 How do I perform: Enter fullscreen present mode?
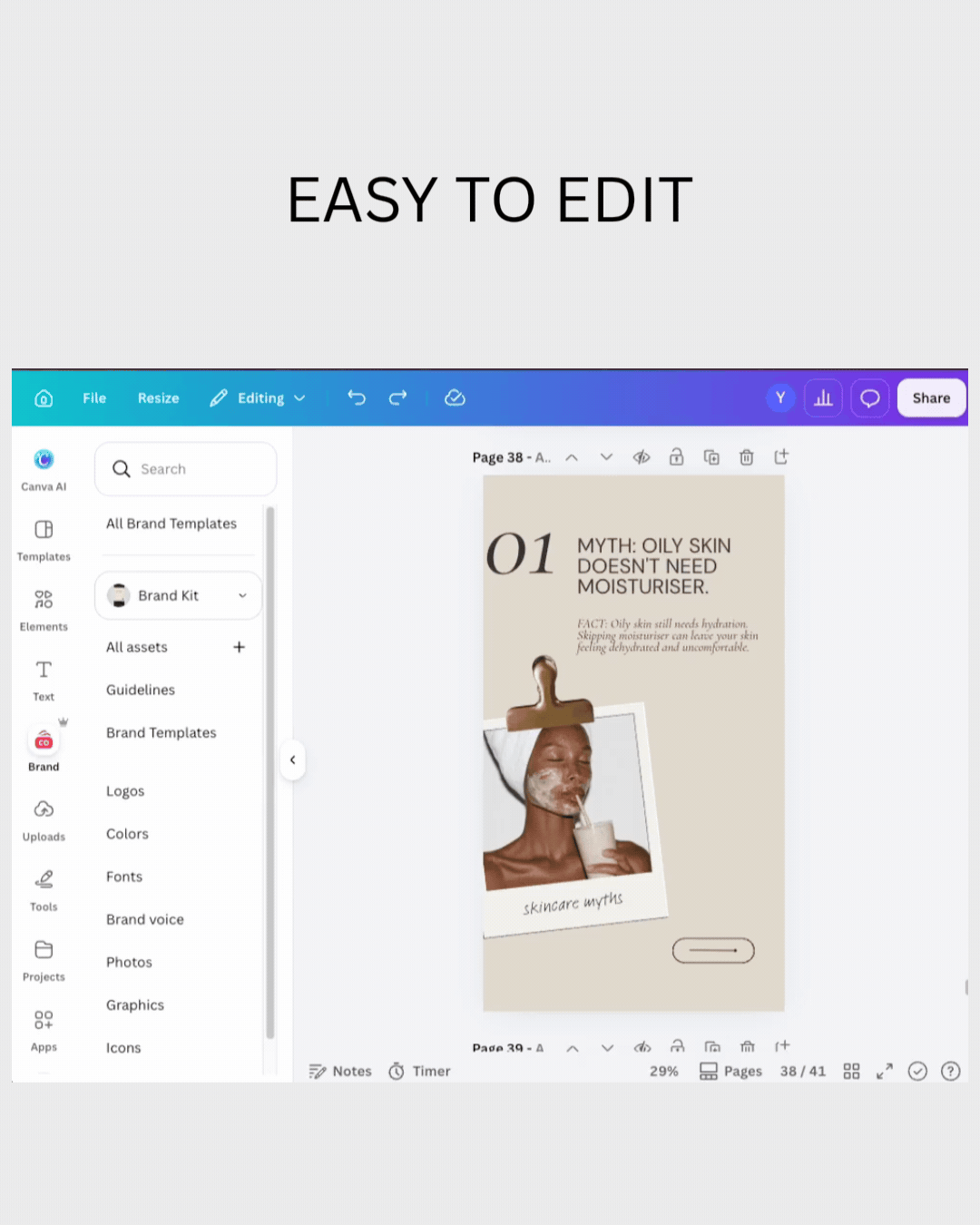(x=885, y=1072)
